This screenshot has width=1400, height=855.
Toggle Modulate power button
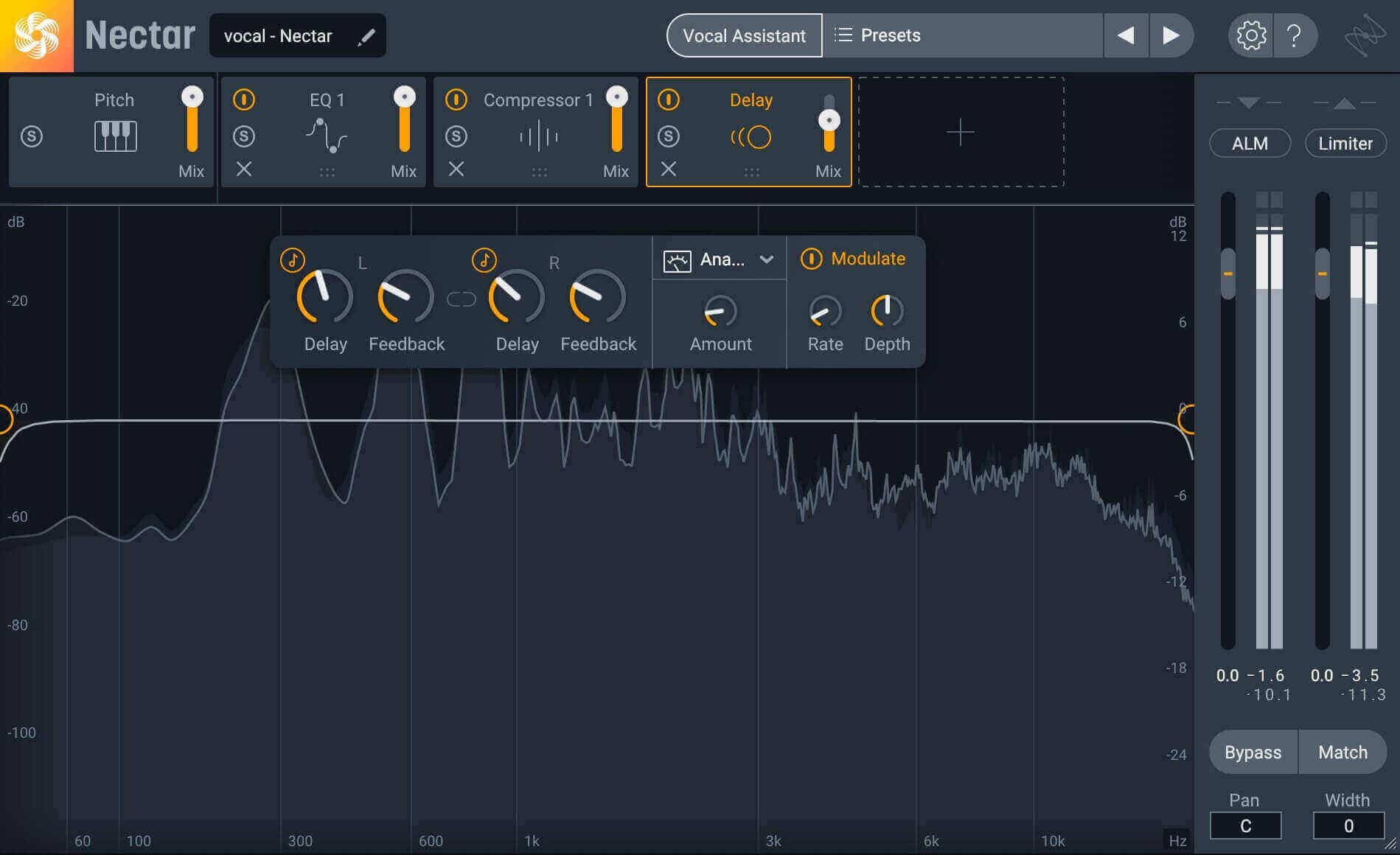[812, 259]
